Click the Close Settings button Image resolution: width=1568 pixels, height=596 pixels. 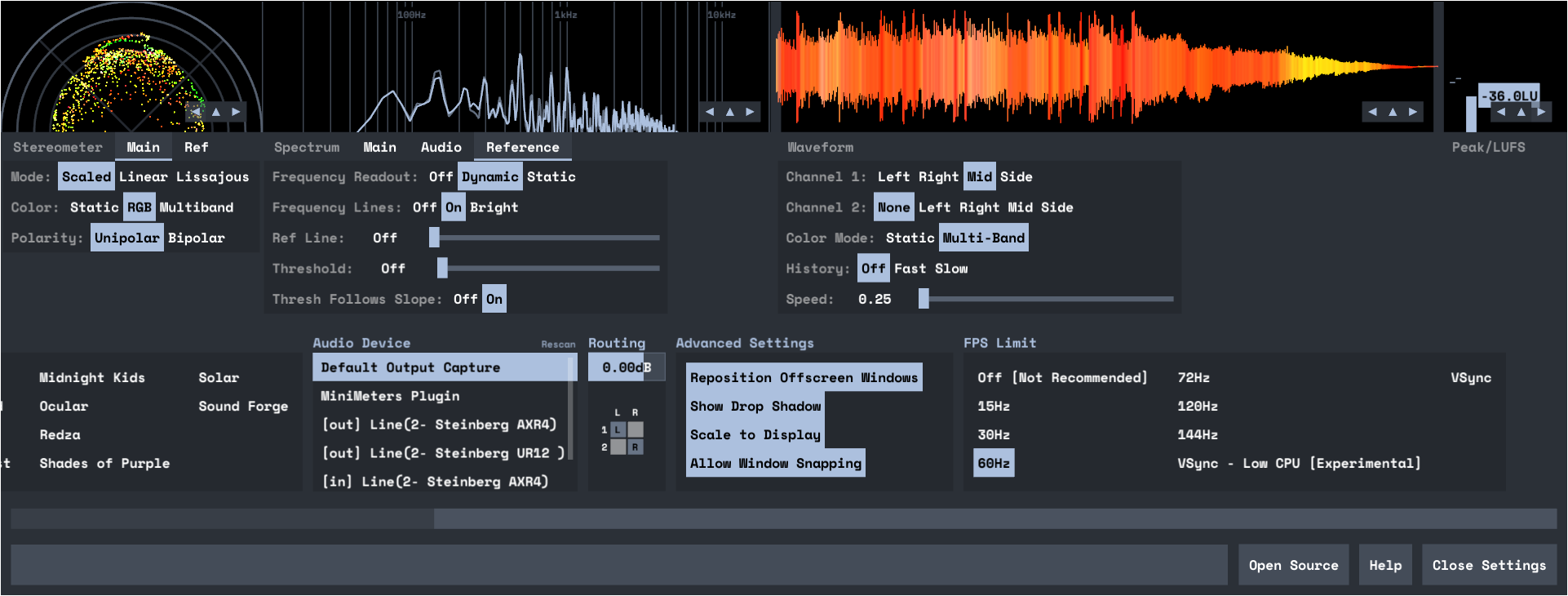(1489, 566)
